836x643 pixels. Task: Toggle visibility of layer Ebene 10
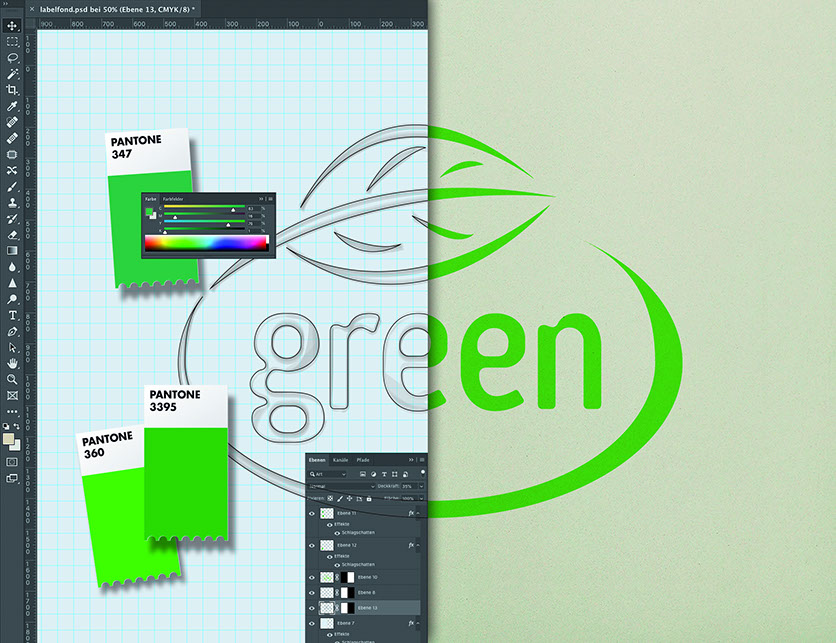[x=312, y=578]
